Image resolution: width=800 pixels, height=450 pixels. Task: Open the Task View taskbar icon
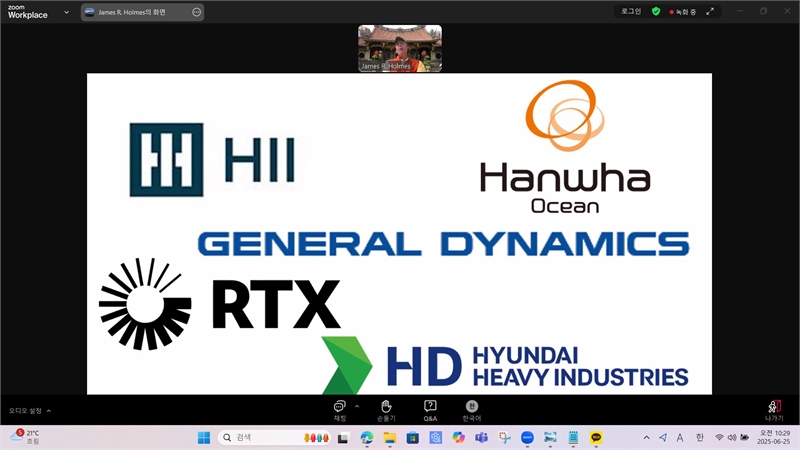(343, 438)
